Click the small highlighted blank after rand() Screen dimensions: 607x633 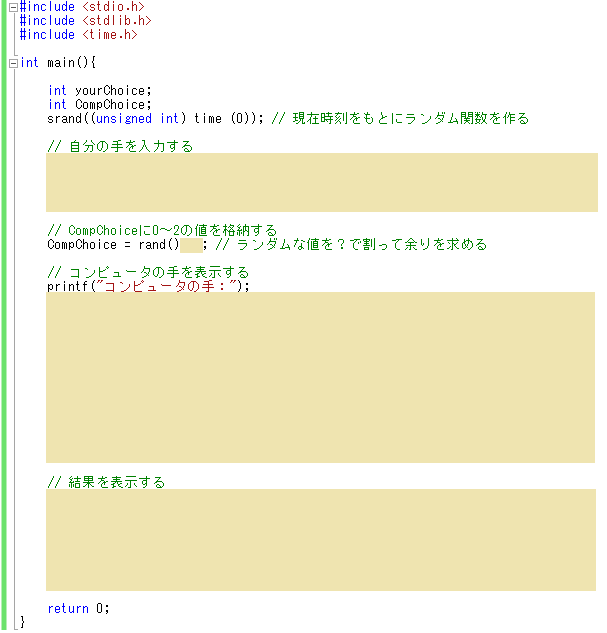190,244
